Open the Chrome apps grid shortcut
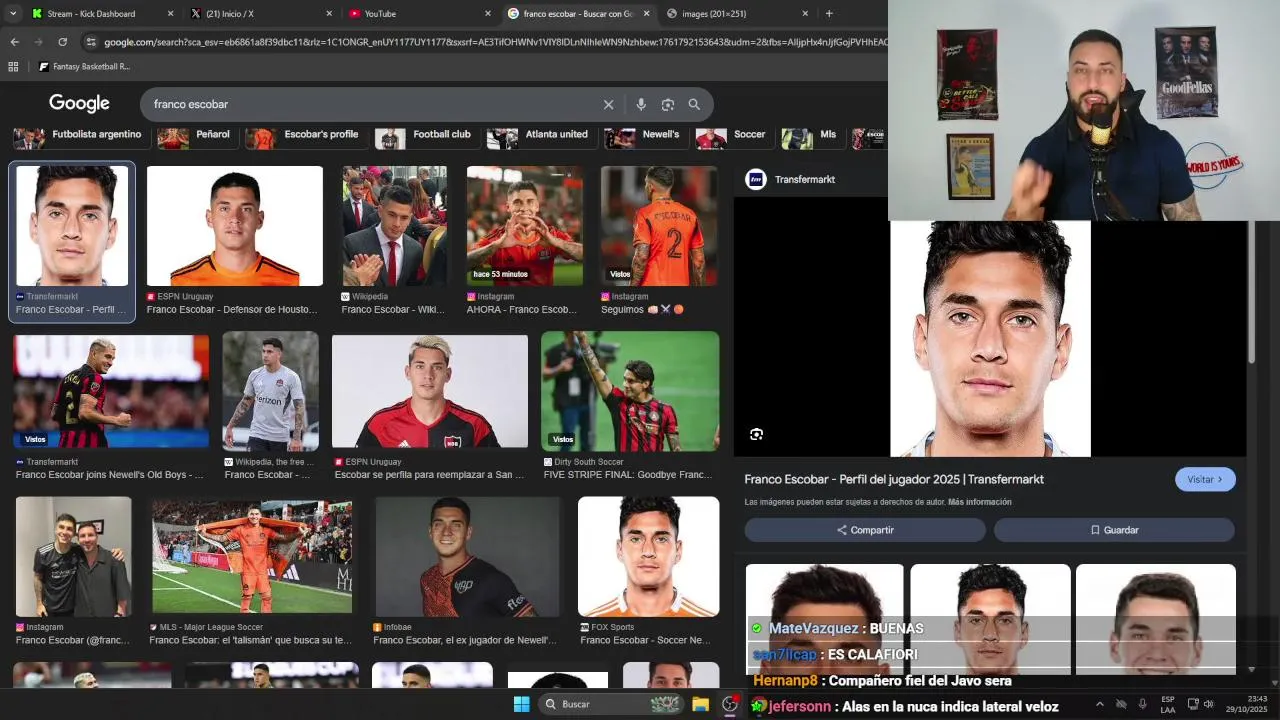 point(13,67)
